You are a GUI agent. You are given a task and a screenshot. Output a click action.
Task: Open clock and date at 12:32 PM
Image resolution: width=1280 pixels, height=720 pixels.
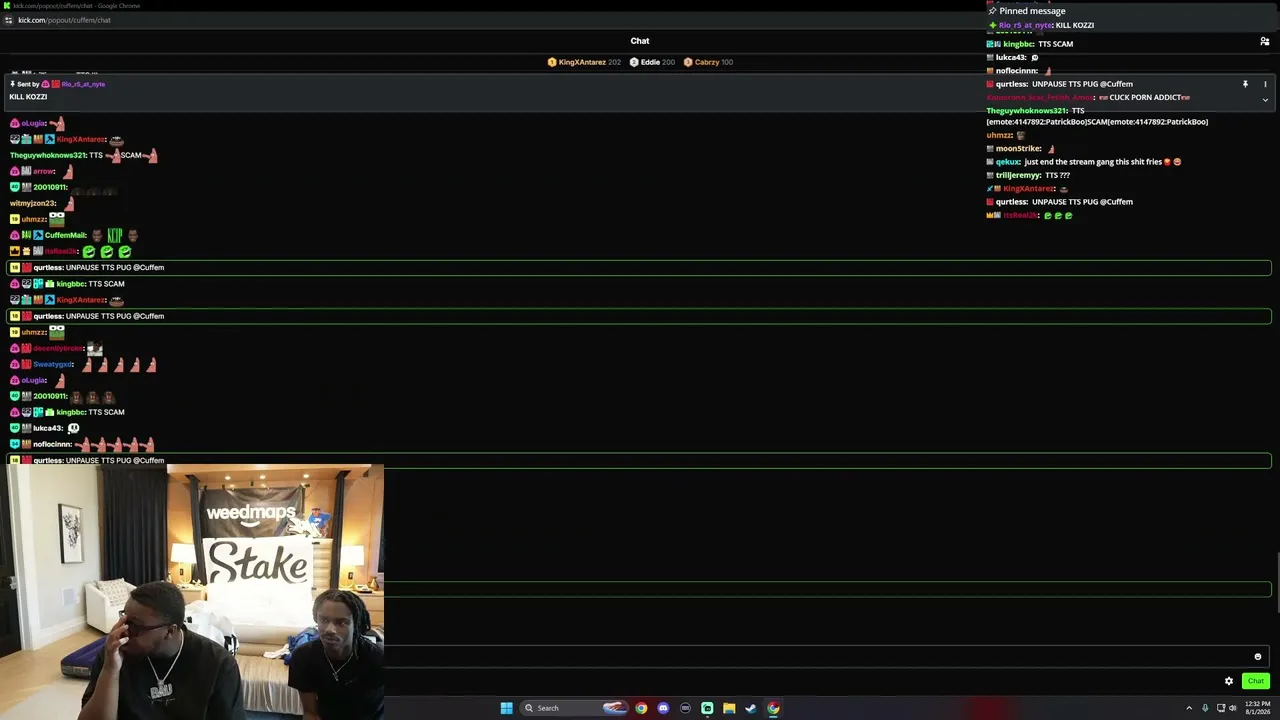pos(1257,708)
